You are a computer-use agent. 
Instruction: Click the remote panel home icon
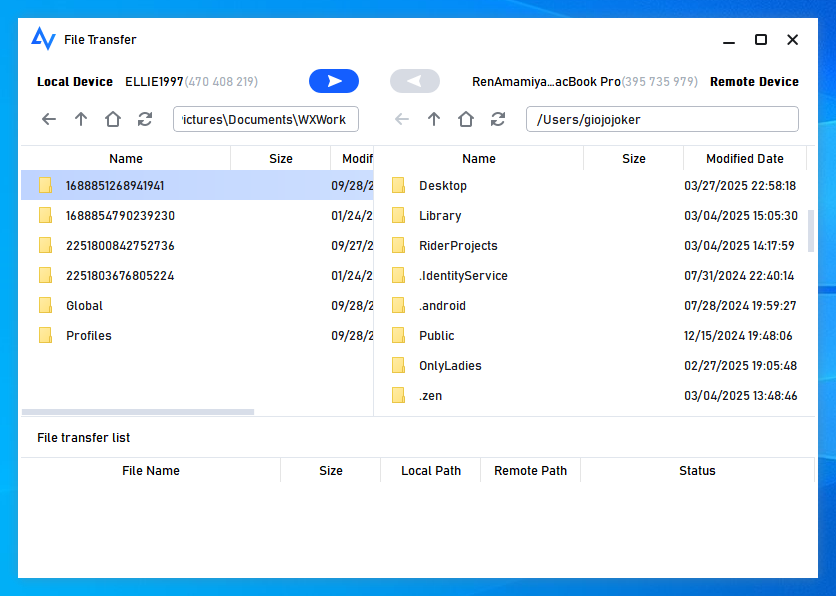point(466,120)
